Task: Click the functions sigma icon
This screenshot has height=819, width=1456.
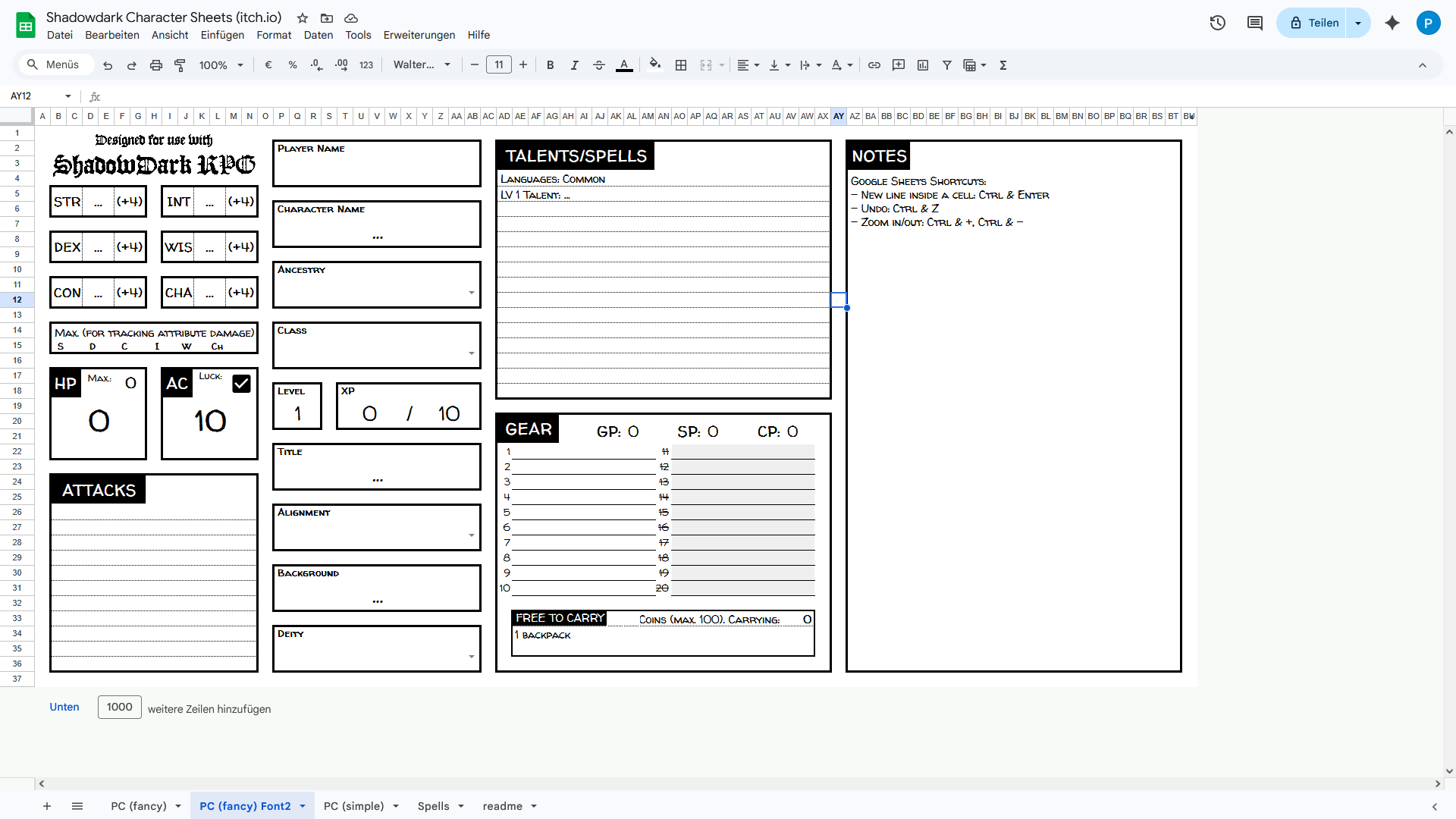Action: coord(1003,65)
